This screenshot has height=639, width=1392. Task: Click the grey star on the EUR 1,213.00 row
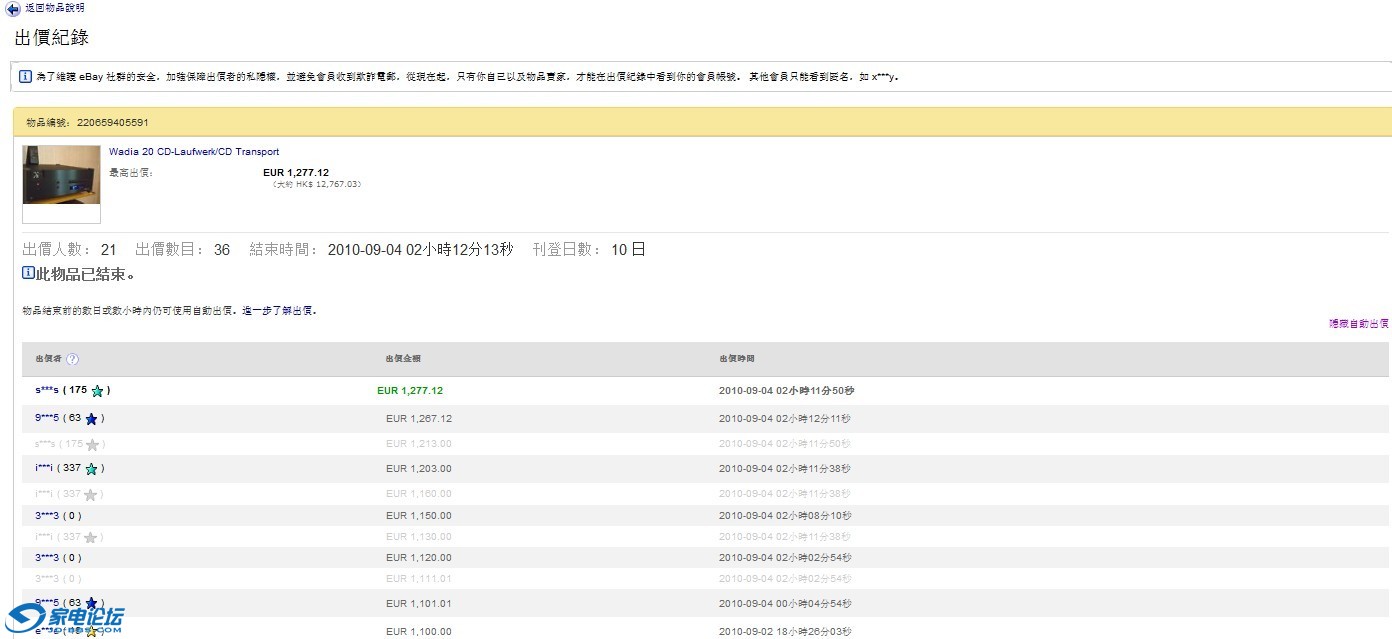point(93,445)
